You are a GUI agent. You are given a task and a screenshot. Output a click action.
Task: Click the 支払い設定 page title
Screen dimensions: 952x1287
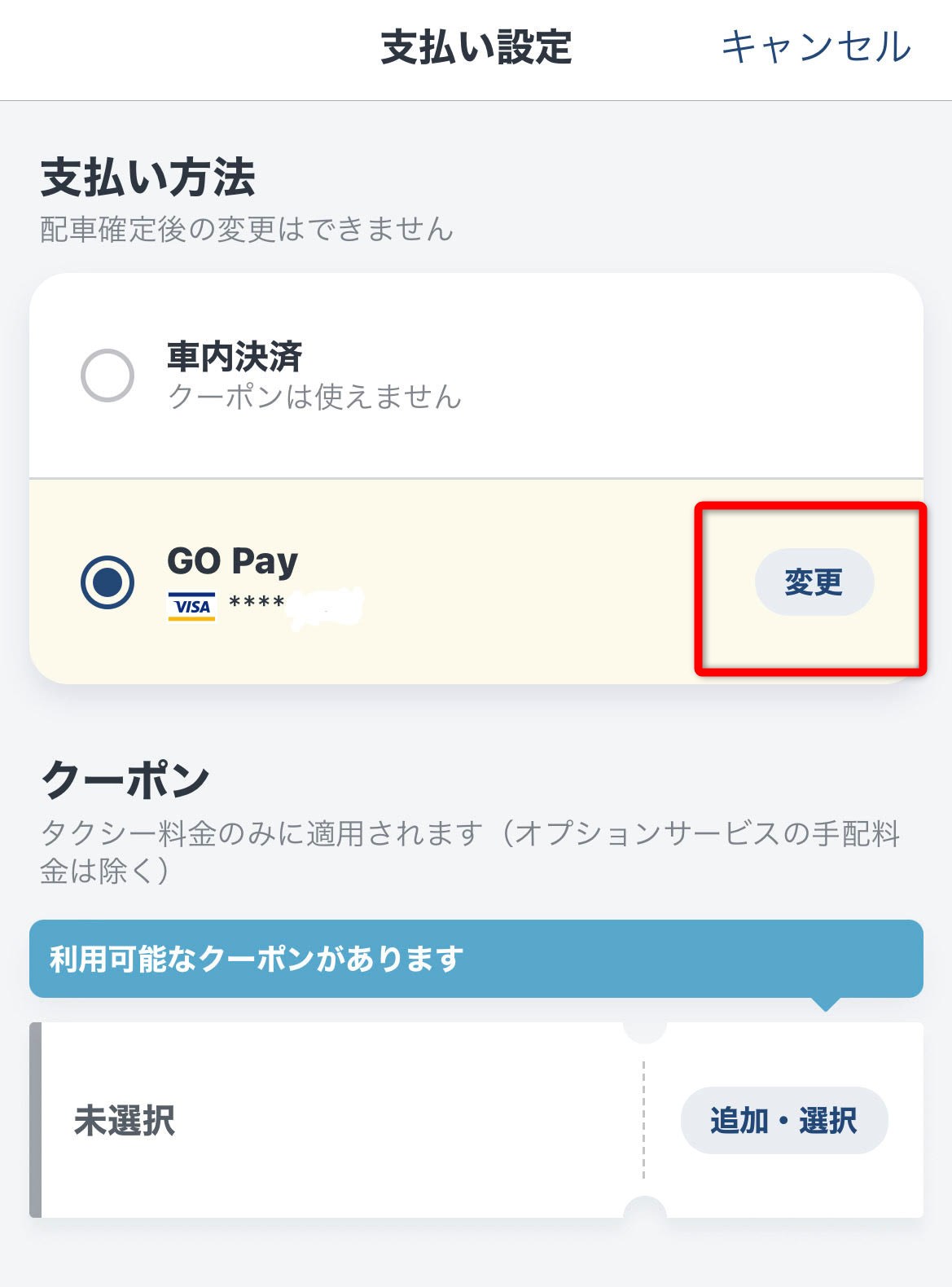(x=476, y=47)
